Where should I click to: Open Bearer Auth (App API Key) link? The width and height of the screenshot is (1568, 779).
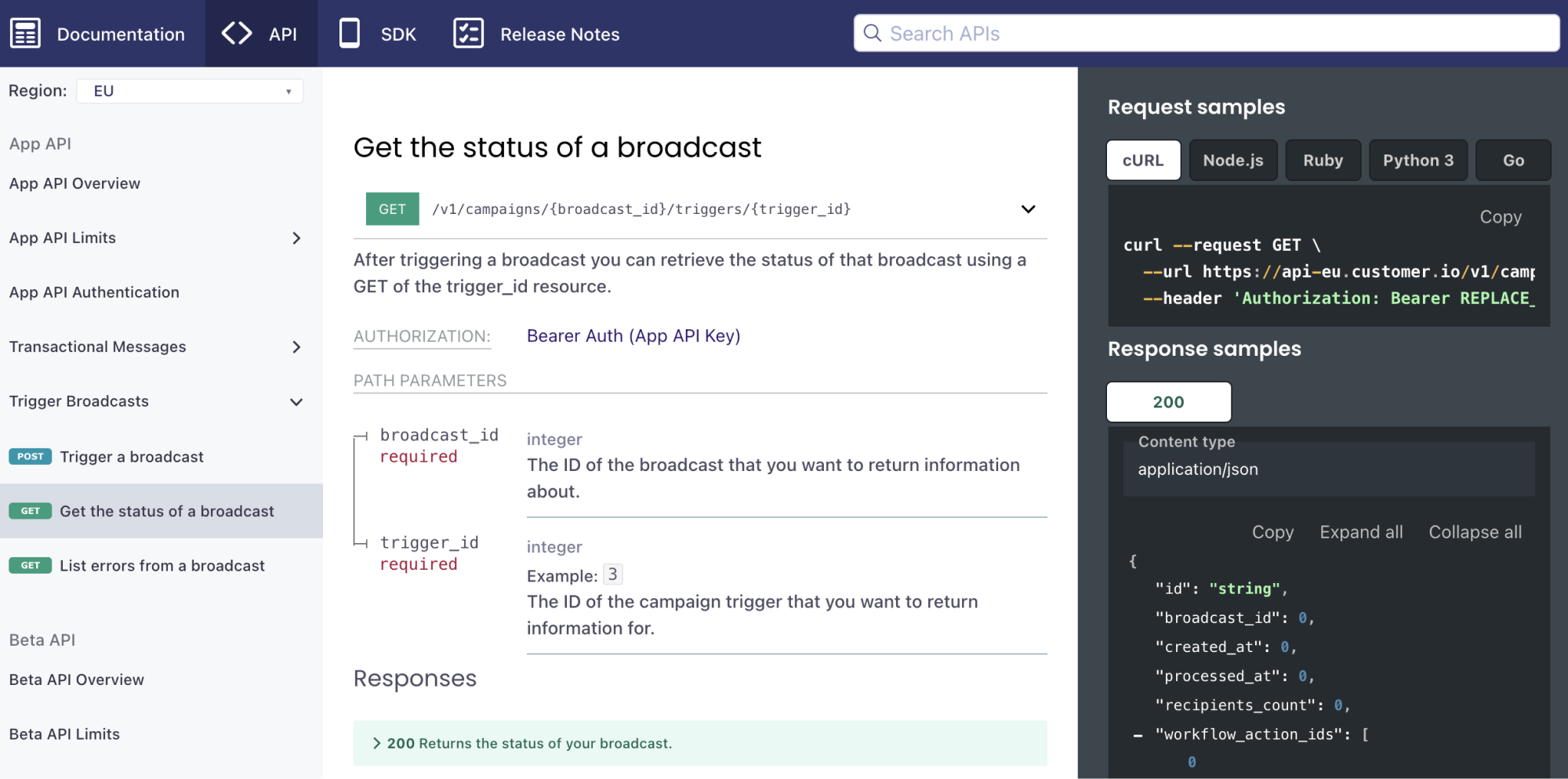point(633,336)
